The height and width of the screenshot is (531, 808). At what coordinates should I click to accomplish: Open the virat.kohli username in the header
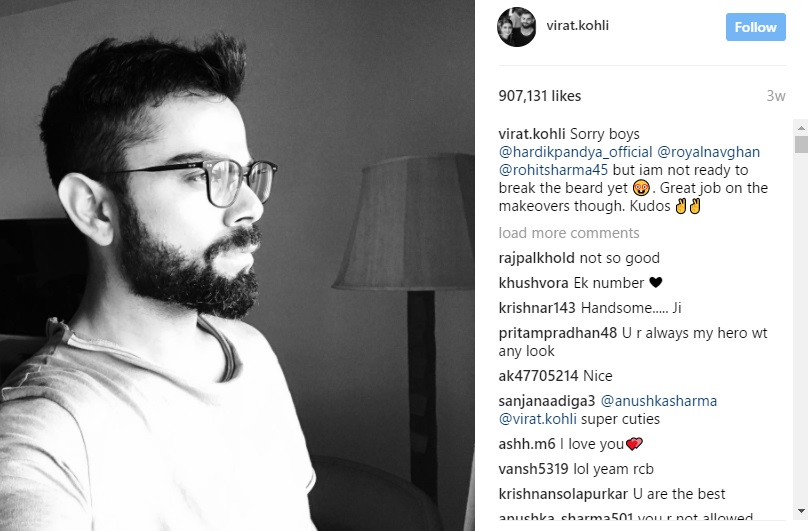577,25
